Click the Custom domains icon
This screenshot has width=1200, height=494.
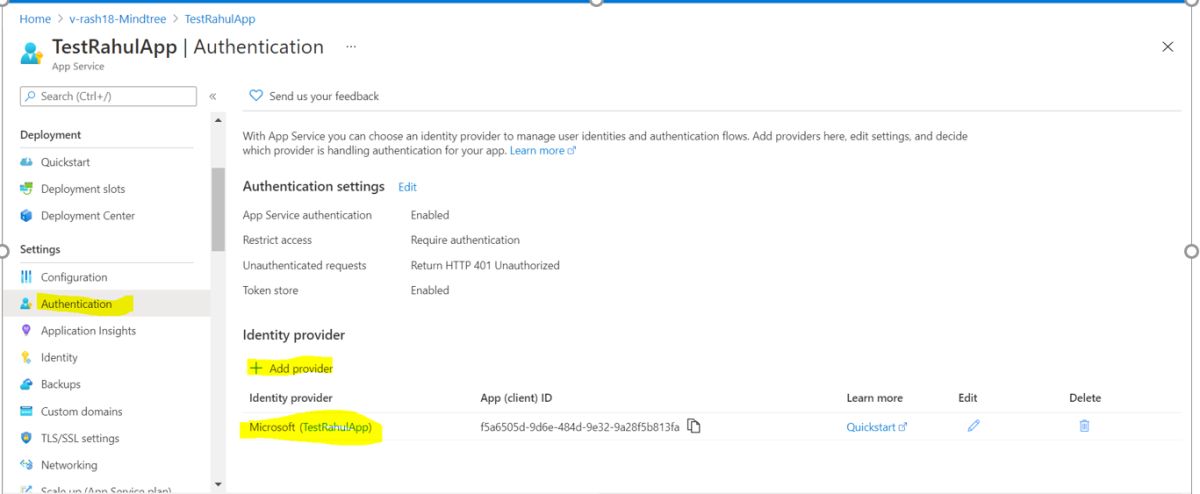click(27, 411)
